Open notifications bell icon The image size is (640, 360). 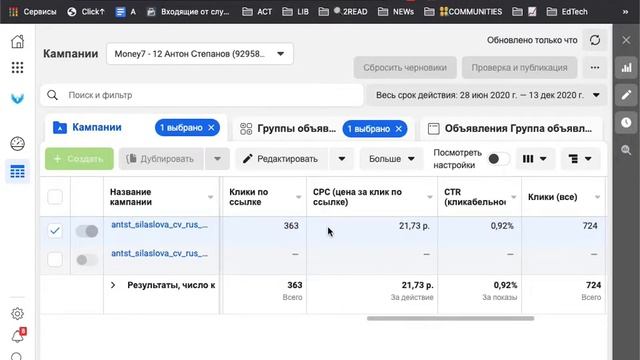(18, 336)
